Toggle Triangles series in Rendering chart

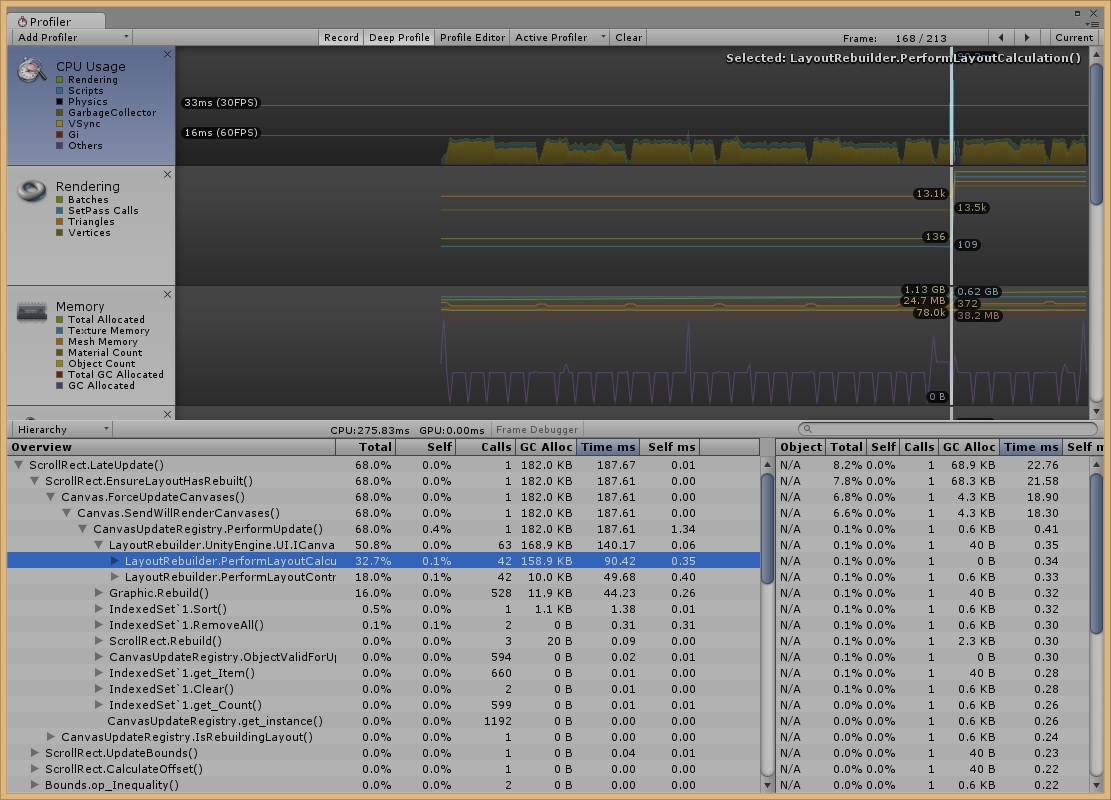point(60,222)
